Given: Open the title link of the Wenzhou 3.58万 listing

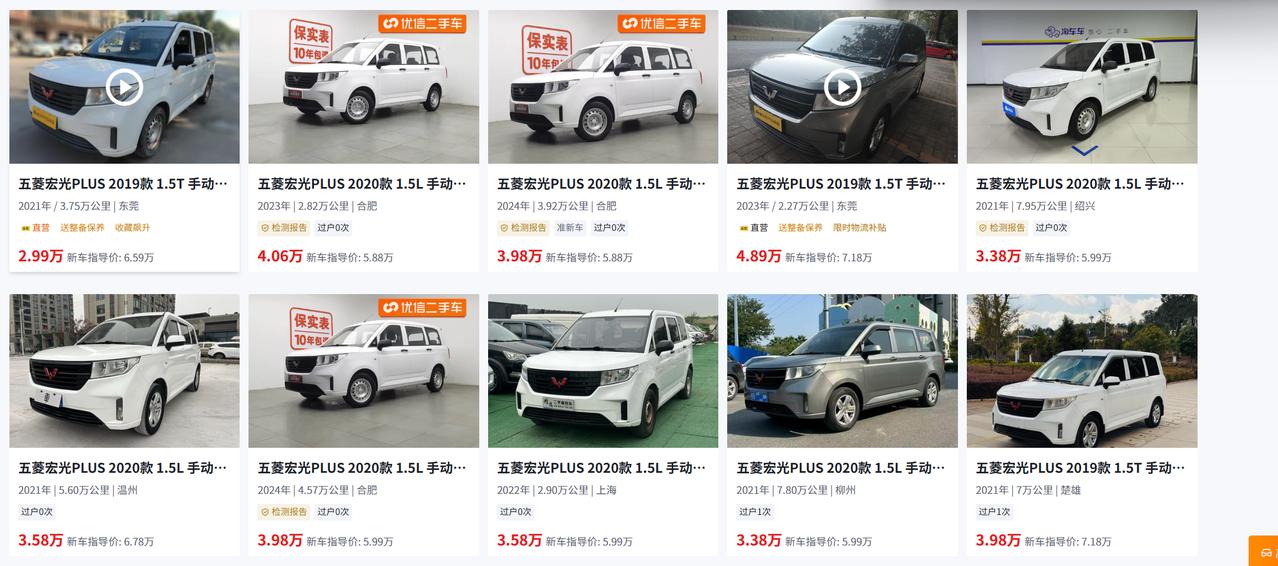Looking at the screenshot, I should tap(123, 468).
